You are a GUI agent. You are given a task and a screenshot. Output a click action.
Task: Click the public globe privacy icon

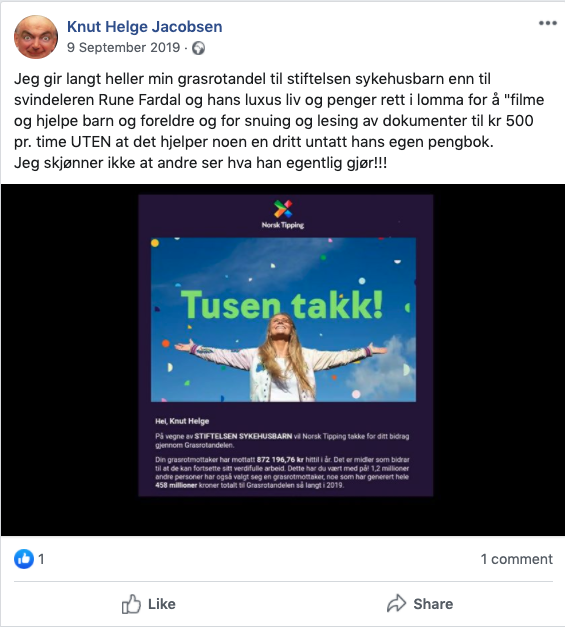click(198, 48)
